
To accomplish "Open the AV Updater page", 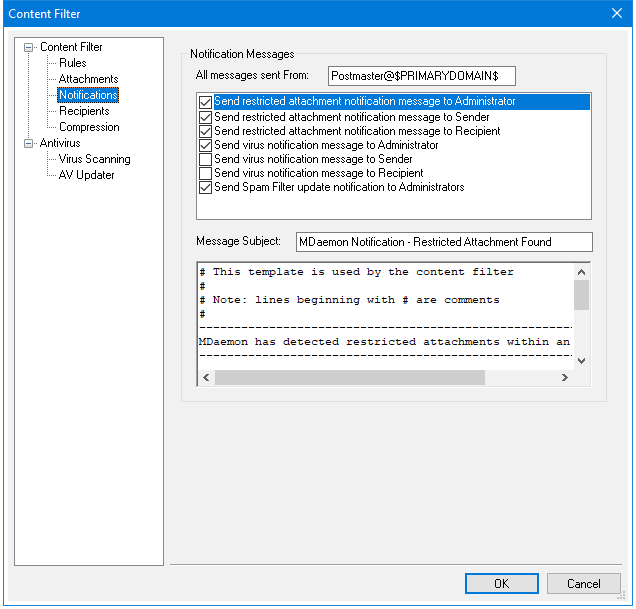I will [86, 175].
